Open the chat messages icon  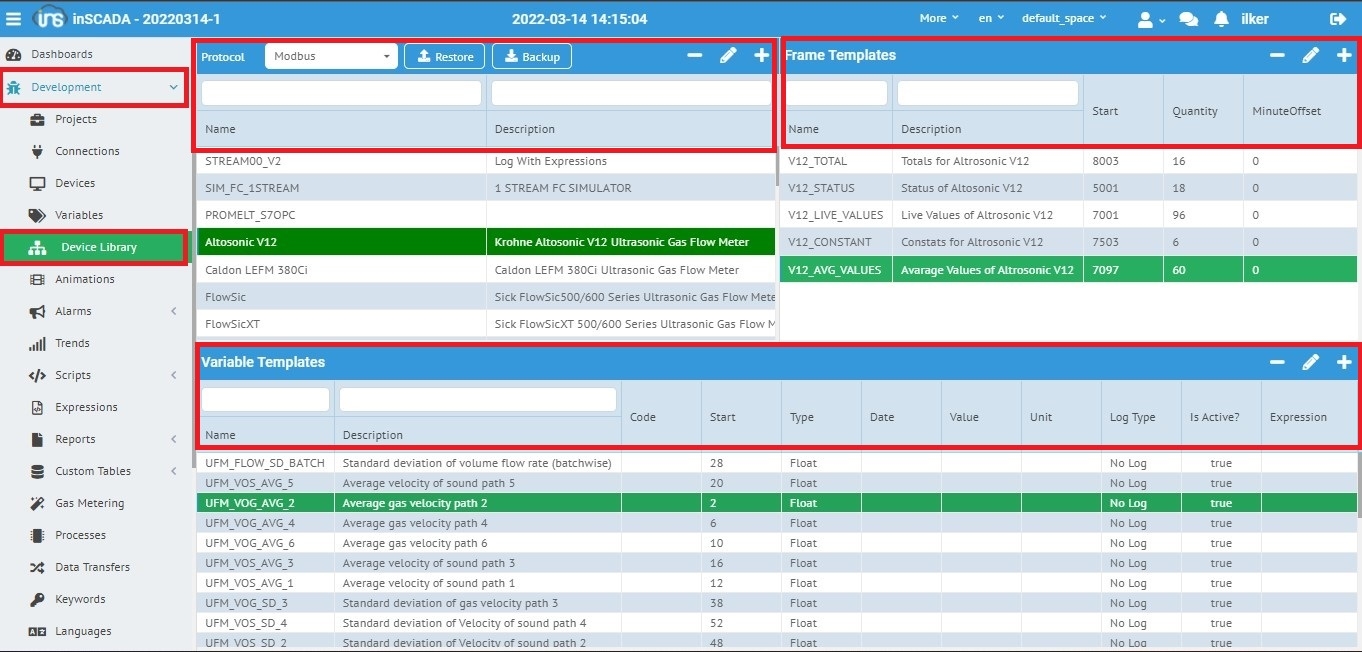(x=1188, y=19)
